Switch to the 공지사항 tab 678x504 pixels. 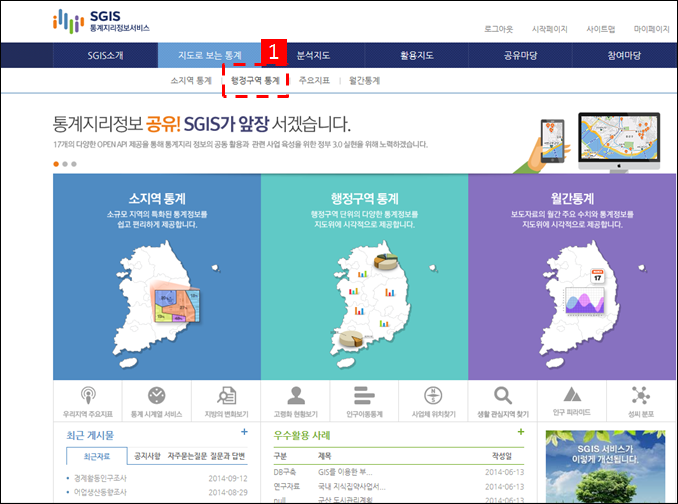click(147, 456)
